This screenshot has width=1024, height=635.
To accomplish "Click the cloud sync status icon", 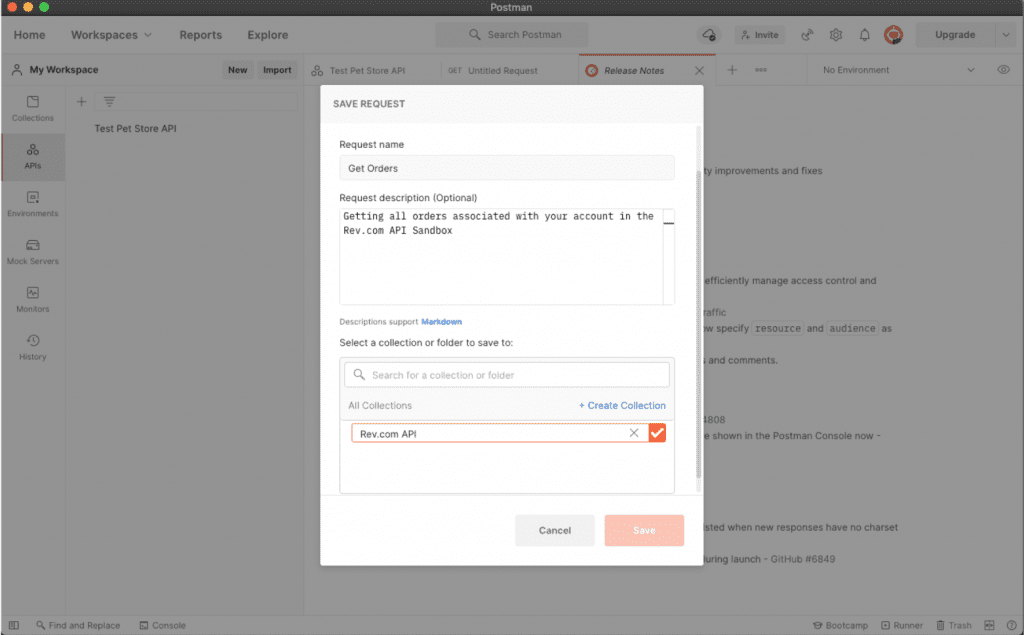I will [x=709, y=35].
